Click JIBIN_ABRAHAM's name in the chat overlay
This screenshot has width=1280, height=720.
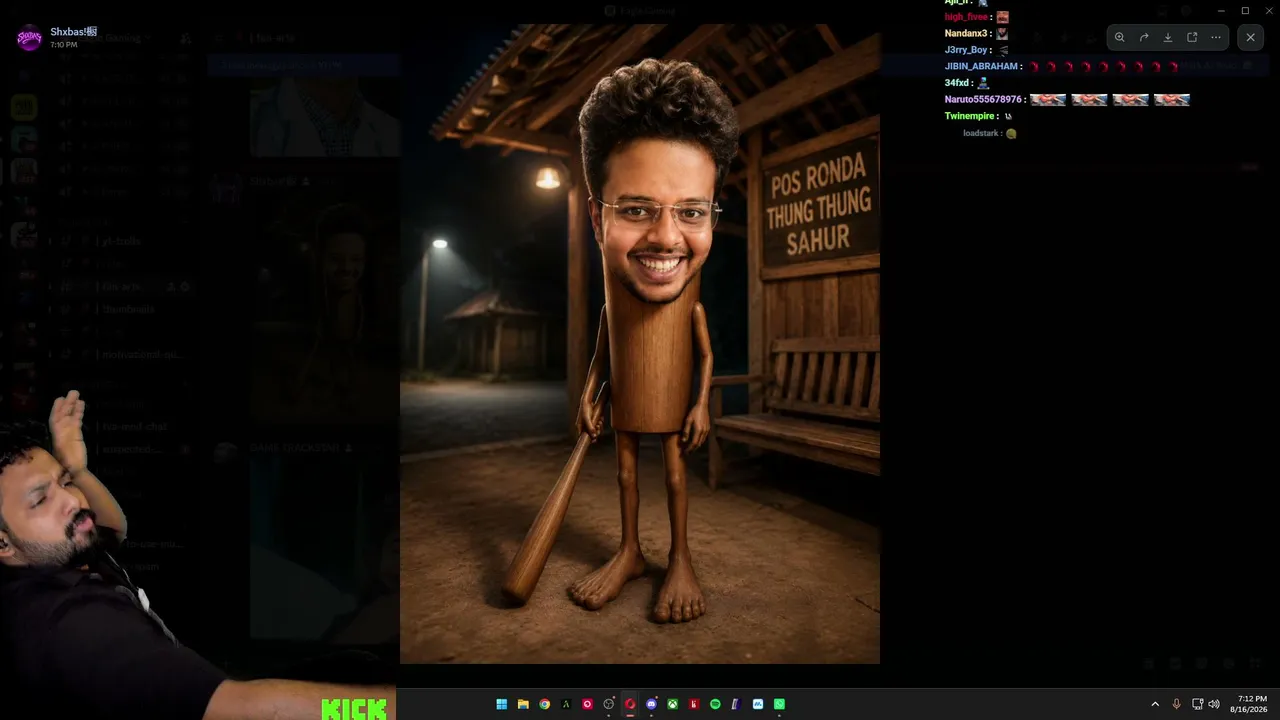[x=982, y=66]
